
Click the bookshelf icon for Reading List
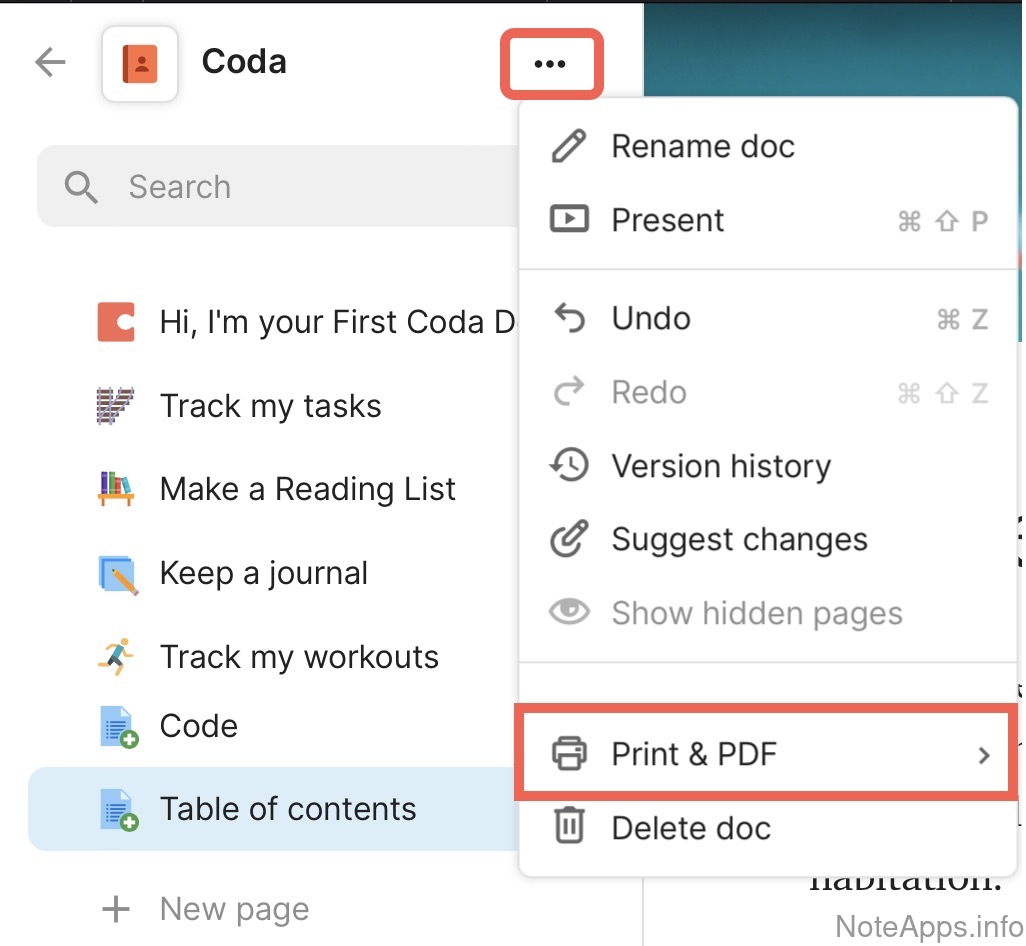pos(116,489)
